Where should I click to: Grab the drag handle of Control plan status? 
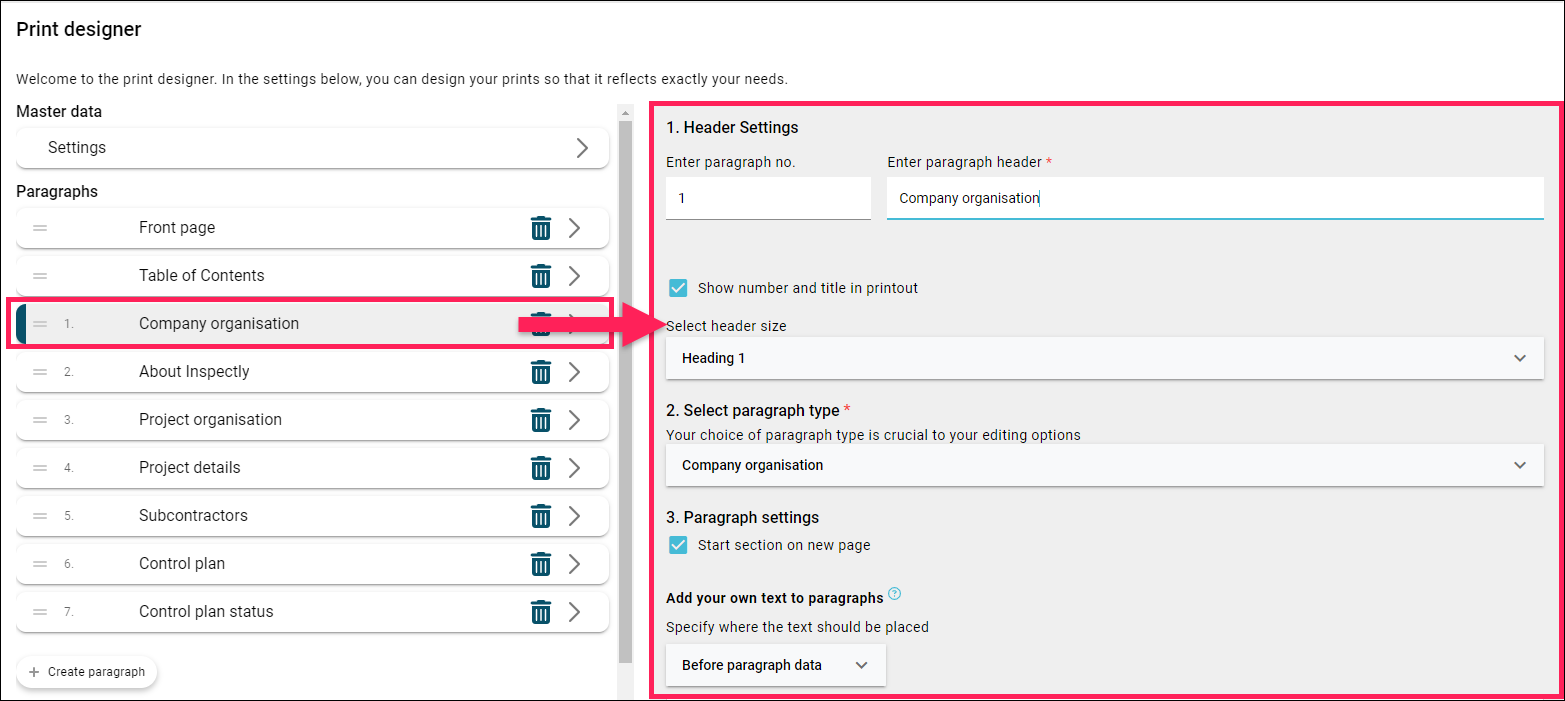(x=40, y=612)
